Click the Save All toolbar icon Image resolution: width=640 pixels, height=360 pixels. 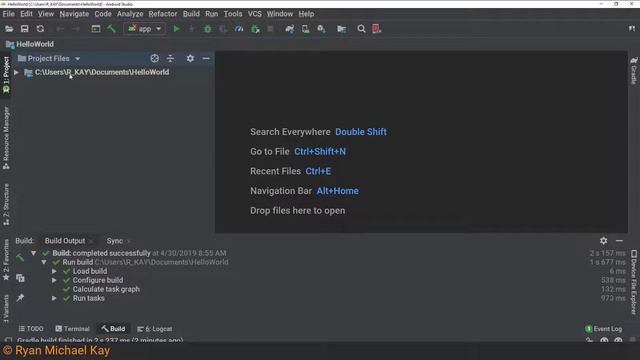pos(24,29)
